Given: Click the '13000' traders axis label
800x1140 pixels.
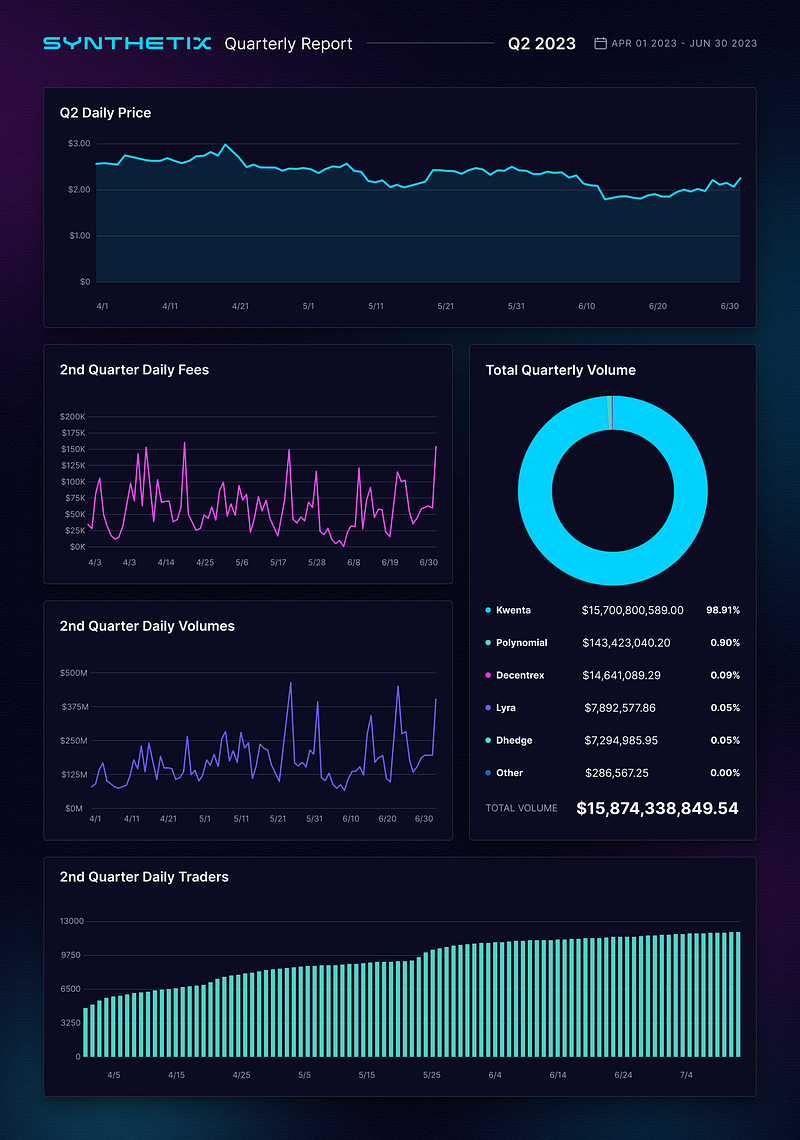Looking at the screenshot, I should [72, 921].
